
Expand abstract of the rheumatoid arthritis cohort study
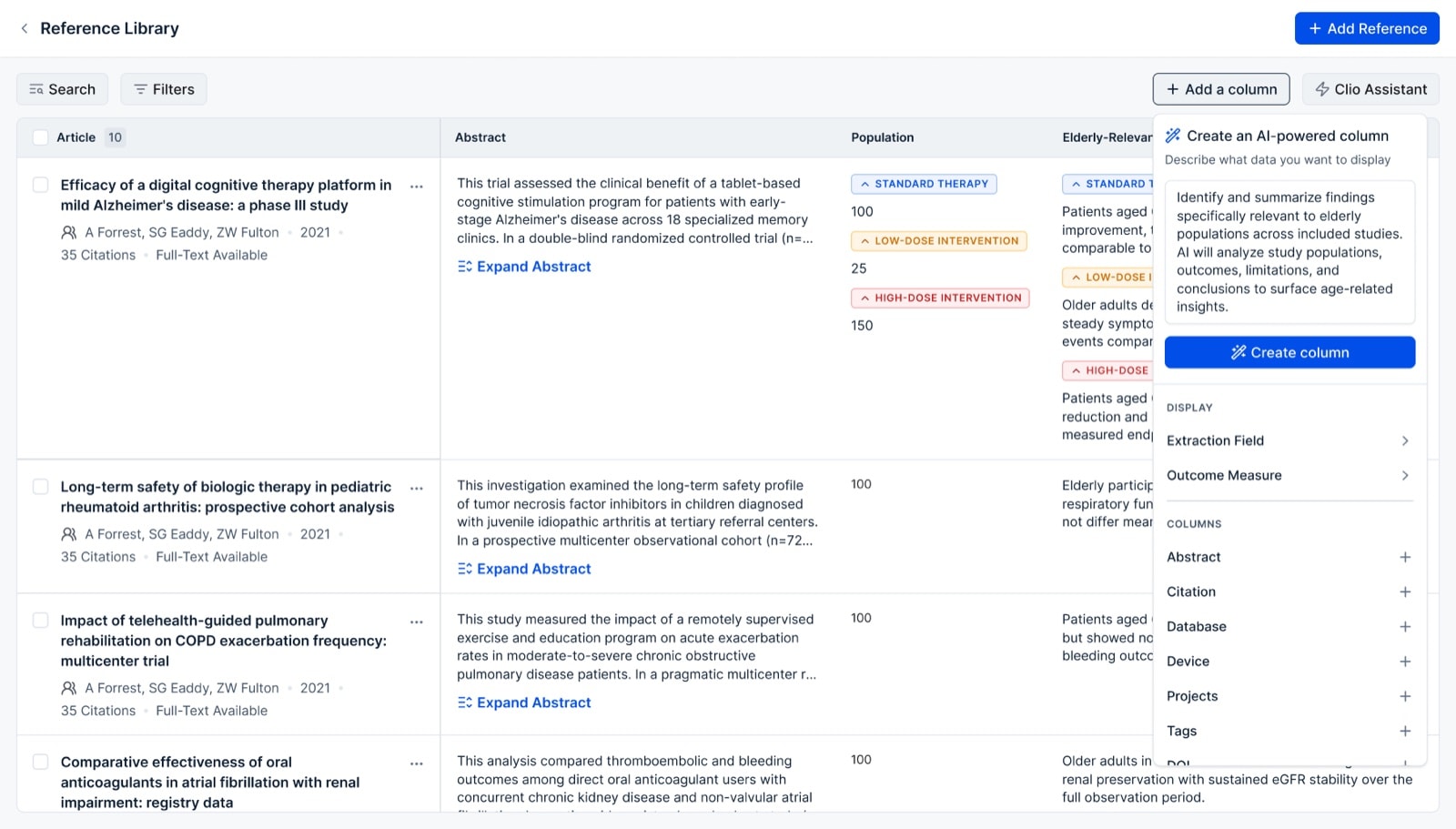(x=524, y=569)
